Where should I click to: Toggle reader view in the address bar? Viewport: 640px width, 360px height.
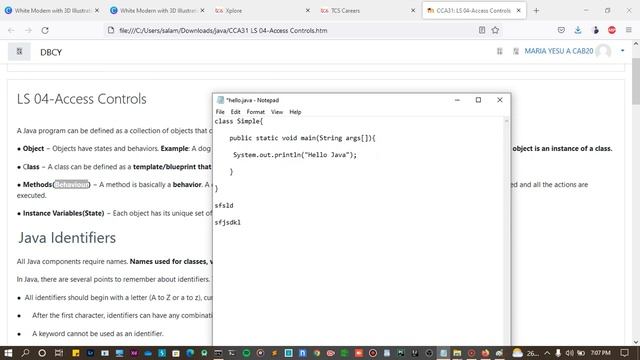(482, 30)
